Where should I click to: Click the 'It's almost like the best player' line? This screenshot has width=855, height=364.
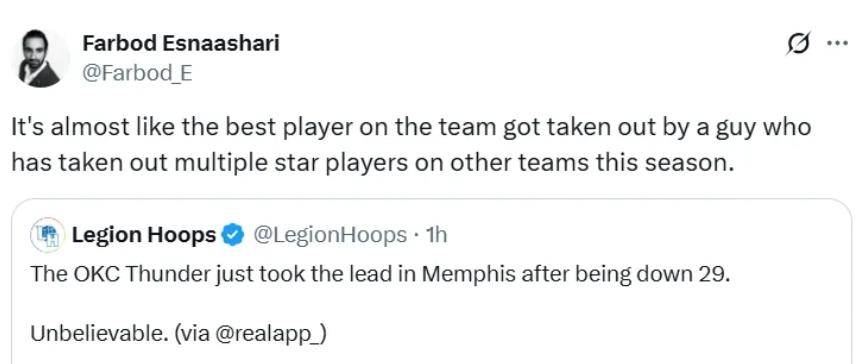coord(412,127)
